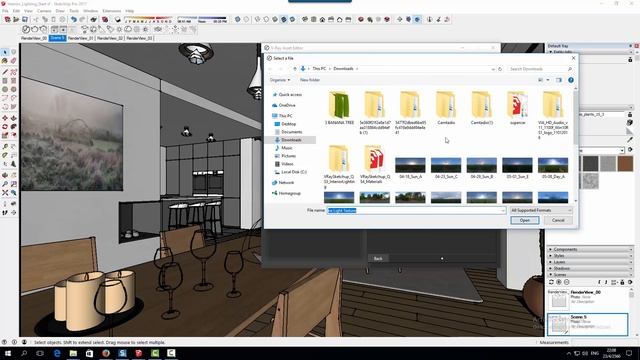Pick the material eyedropper sample tool
Viewport: 640px width, 360px height.
(x=630, y=140)
